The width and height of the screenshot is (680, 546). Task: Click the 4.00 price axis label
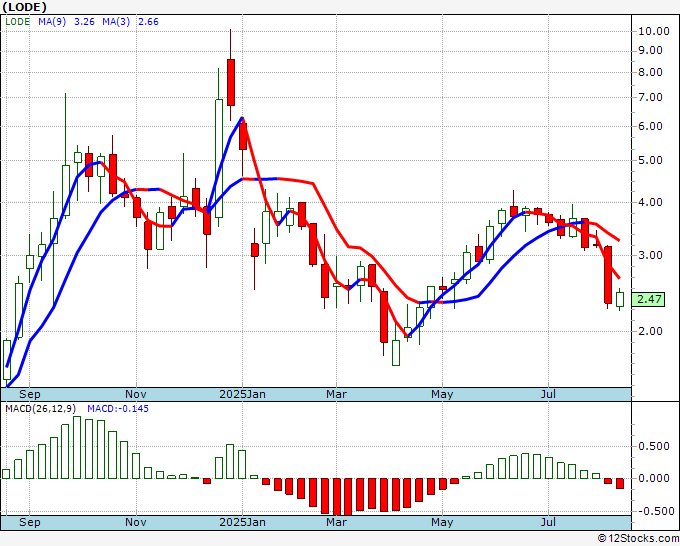tap(650, 203)
